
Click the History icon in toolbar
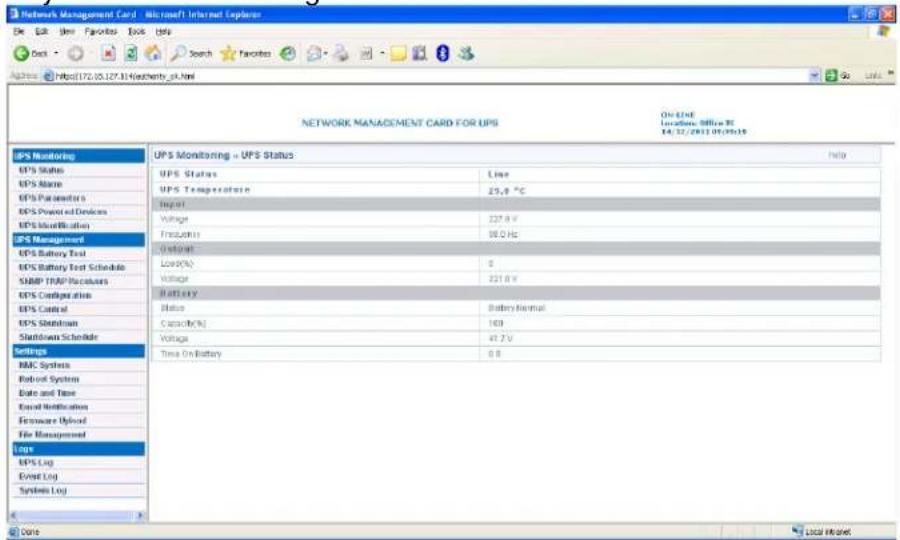click(288, 53)
